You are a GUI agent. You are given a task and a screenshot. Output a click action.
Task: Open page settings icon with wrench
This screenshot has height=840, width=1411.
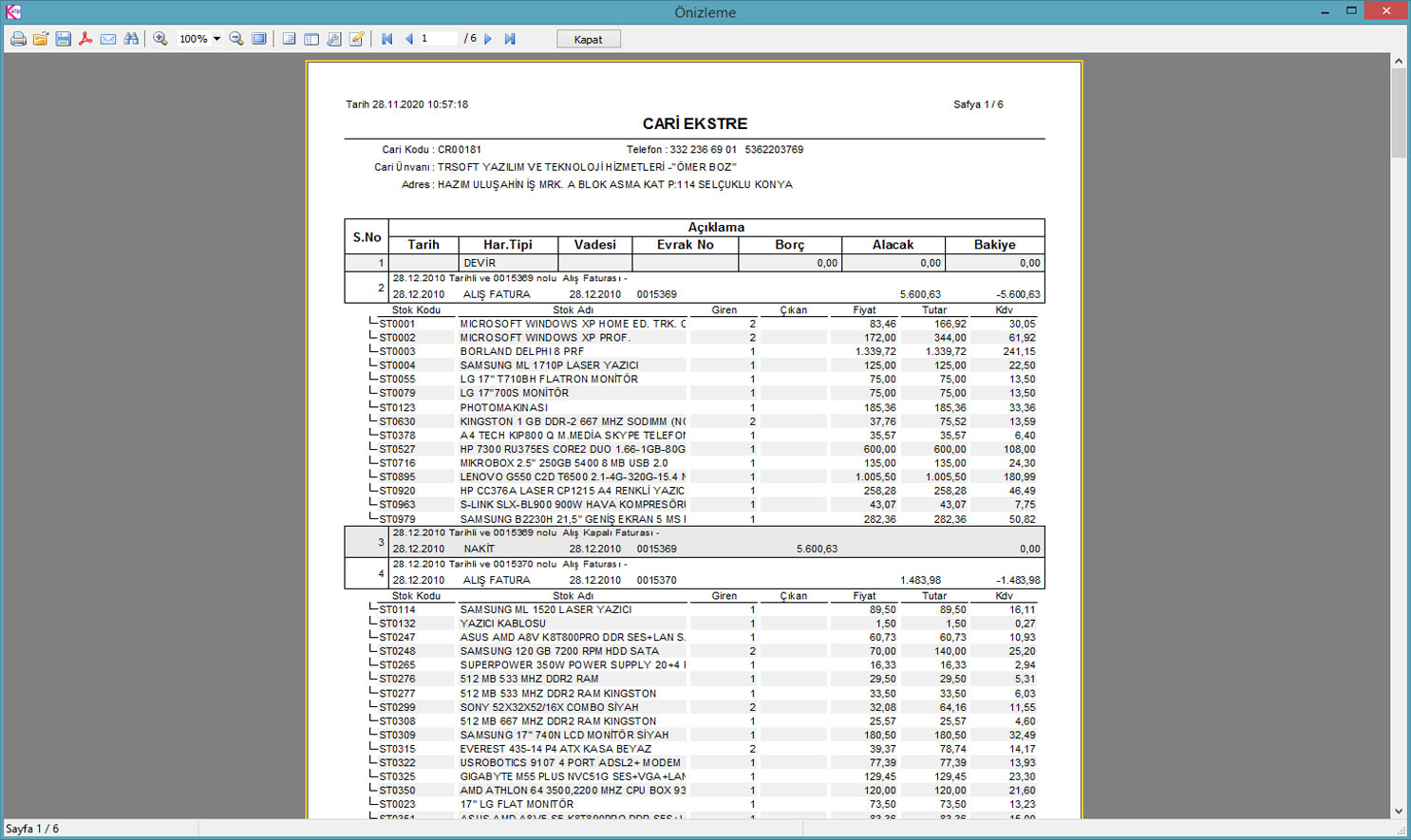334,39
